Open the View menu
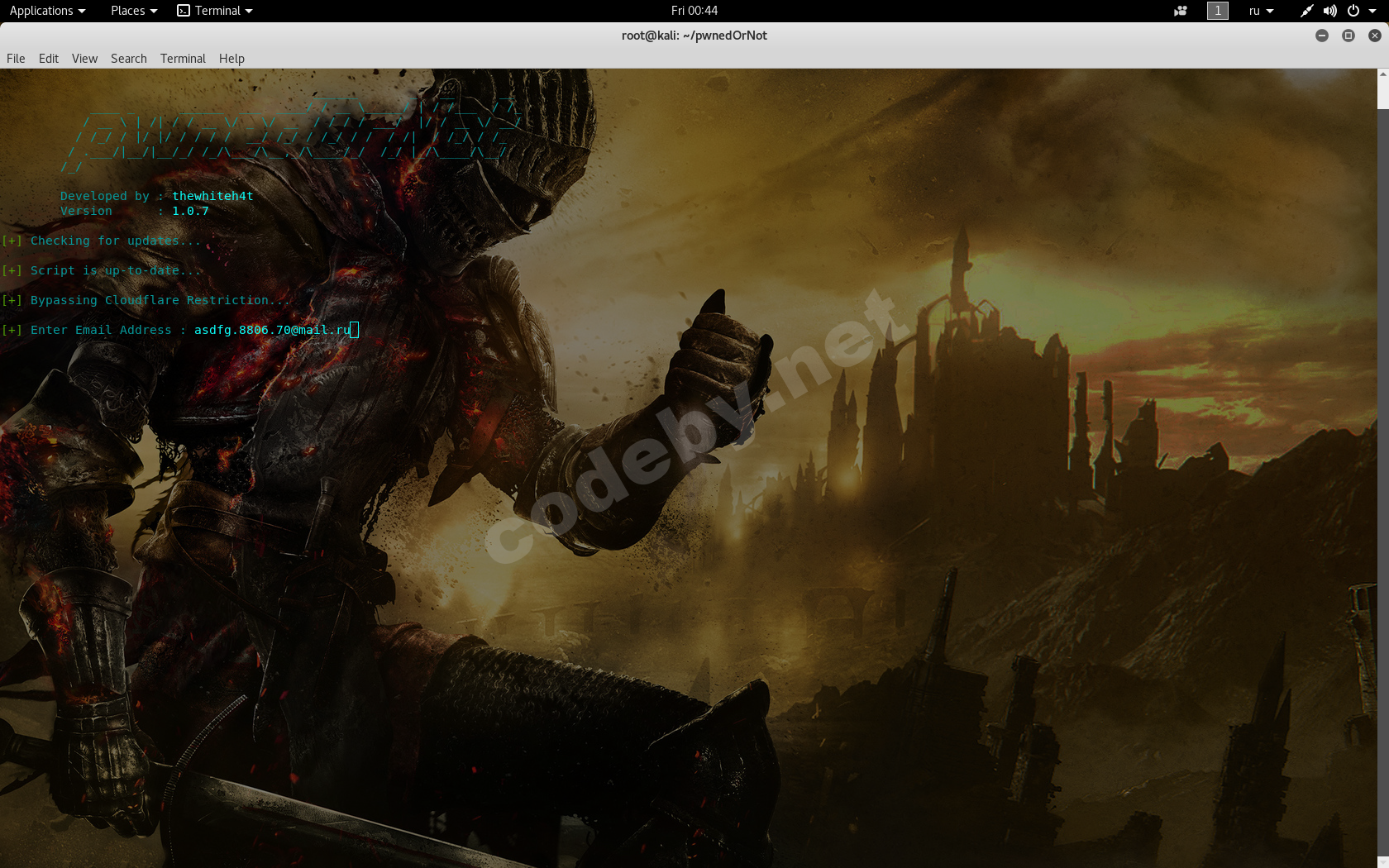 [84, 59]
